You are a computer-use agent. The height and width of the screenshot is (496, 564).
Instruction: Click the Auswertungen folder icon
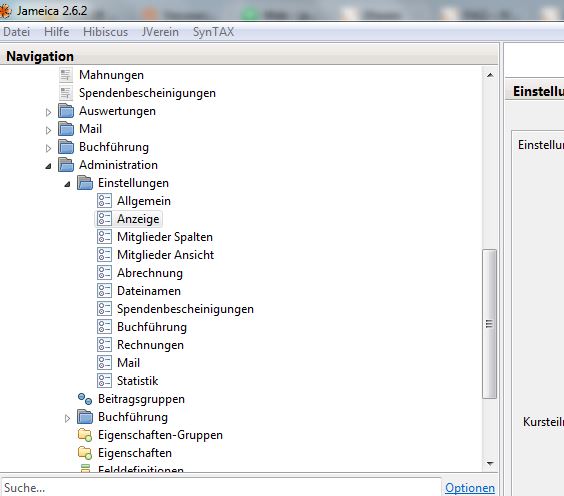coord(66,111)
